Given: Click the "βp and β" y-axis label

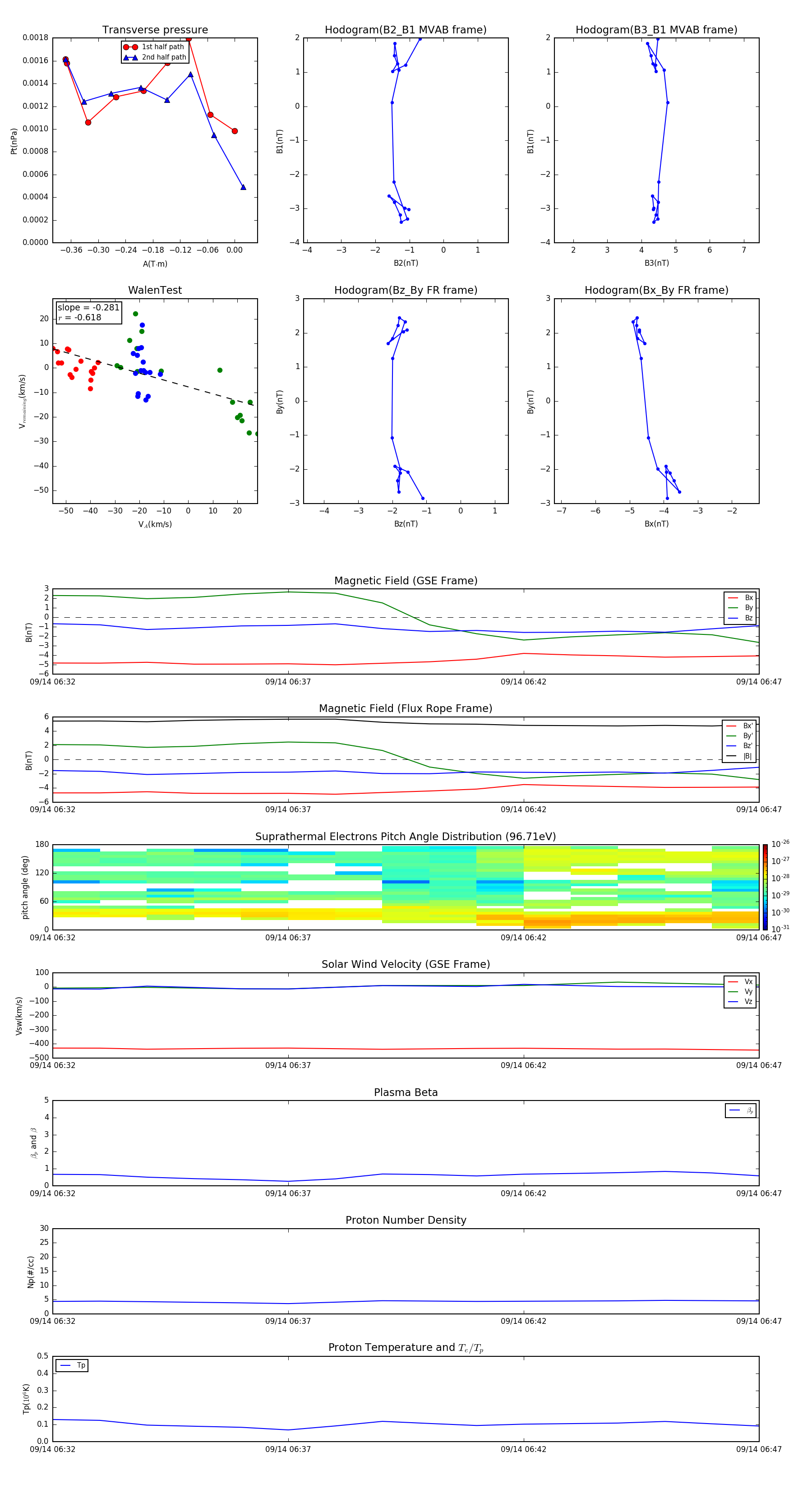Looking at the screenshot, I should click(x=33, y=1143).
